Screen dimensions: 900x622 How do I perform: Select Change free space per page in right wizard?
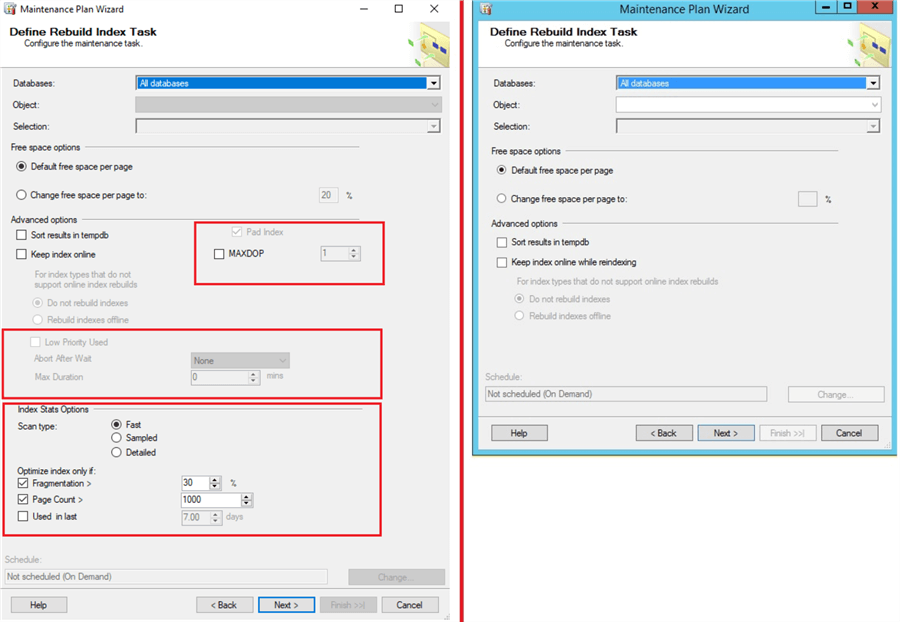[x=502, y=199]
